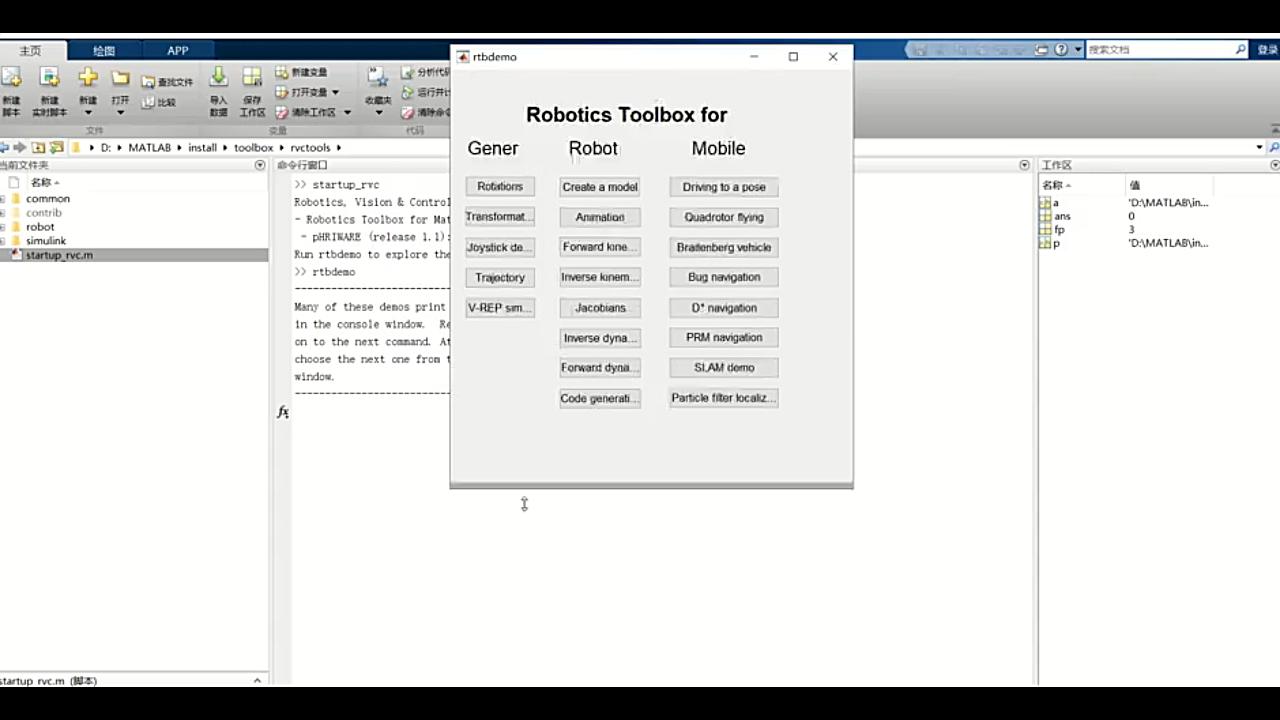Click the Create a model button
The width and height of the screenshot is (1280, 720).
tap(600, 187)
